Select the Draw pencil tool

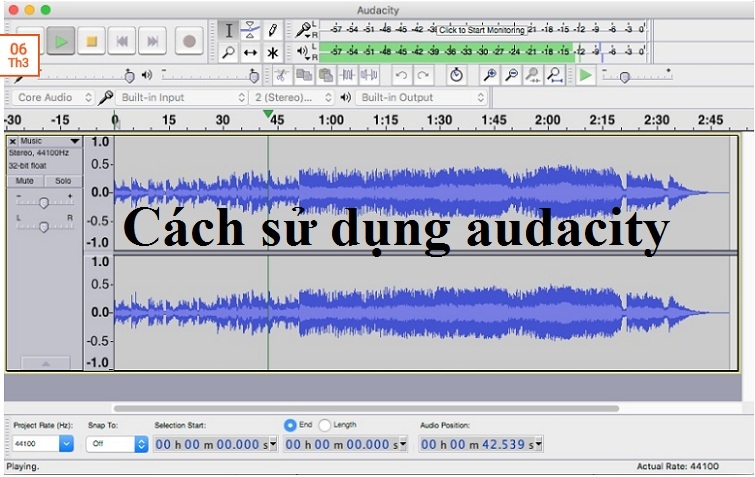point(273,31)
